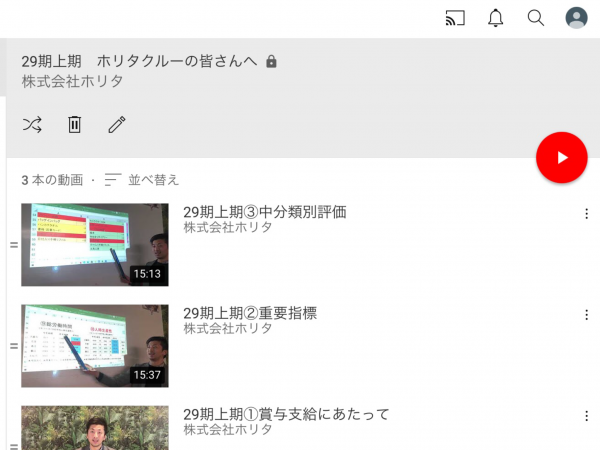Click drag handle of 29期上期②重要指標

14,346
